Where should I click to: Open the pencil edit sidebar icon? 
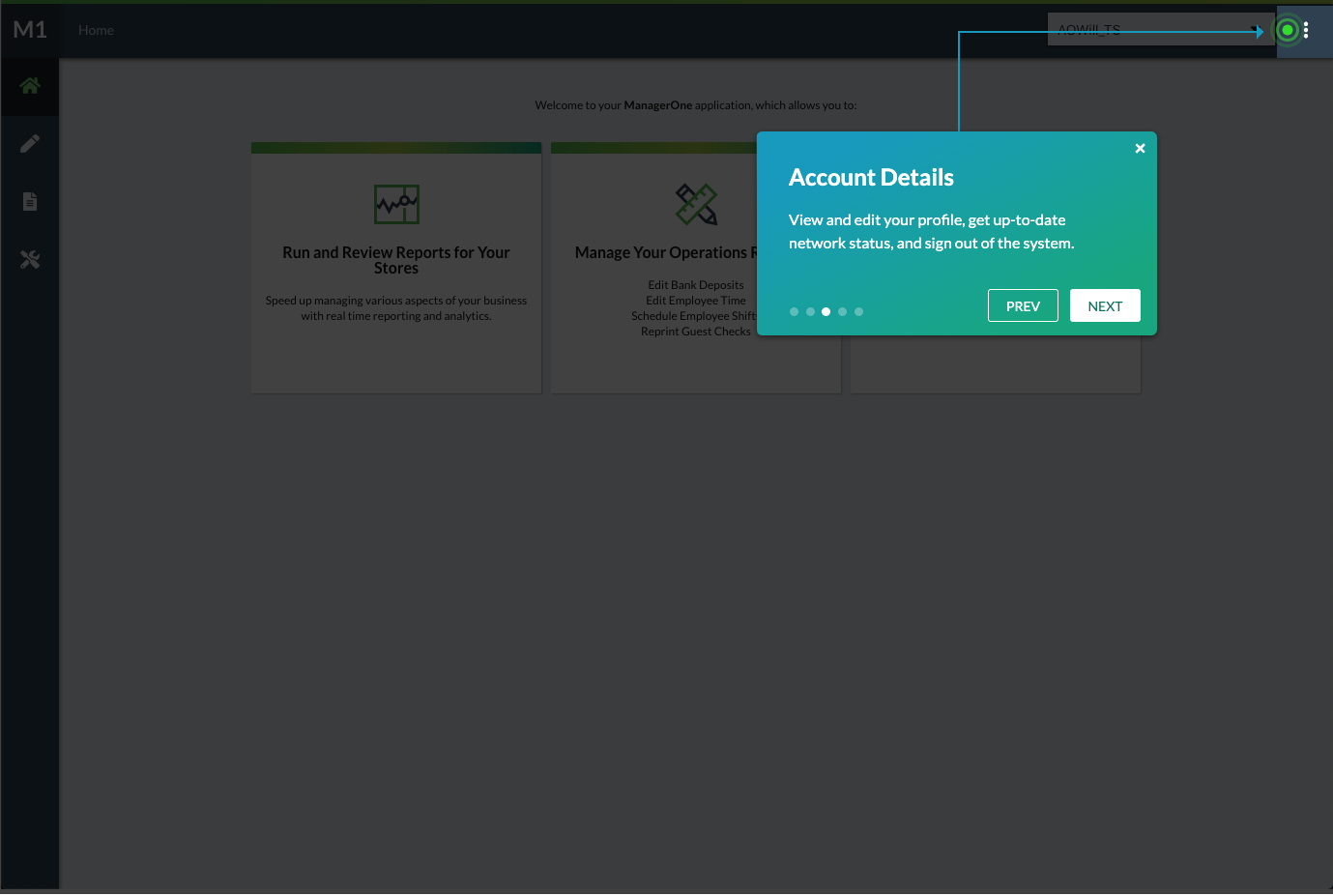coord(30,144)
